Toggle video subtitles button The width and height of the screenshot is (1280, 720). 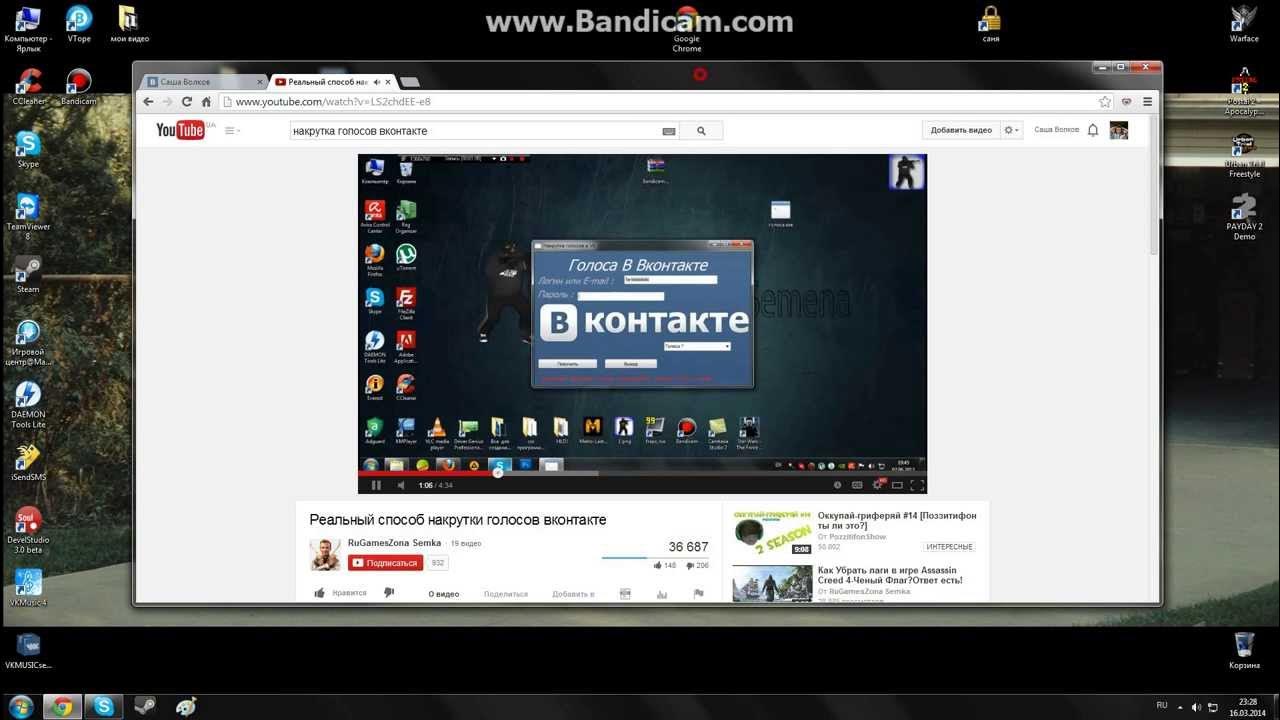tap(857, 485)
